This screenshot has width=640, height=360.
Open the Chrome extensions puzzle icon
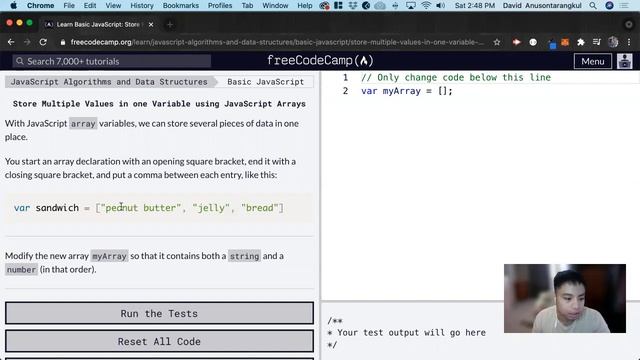[x=580, y=42]
